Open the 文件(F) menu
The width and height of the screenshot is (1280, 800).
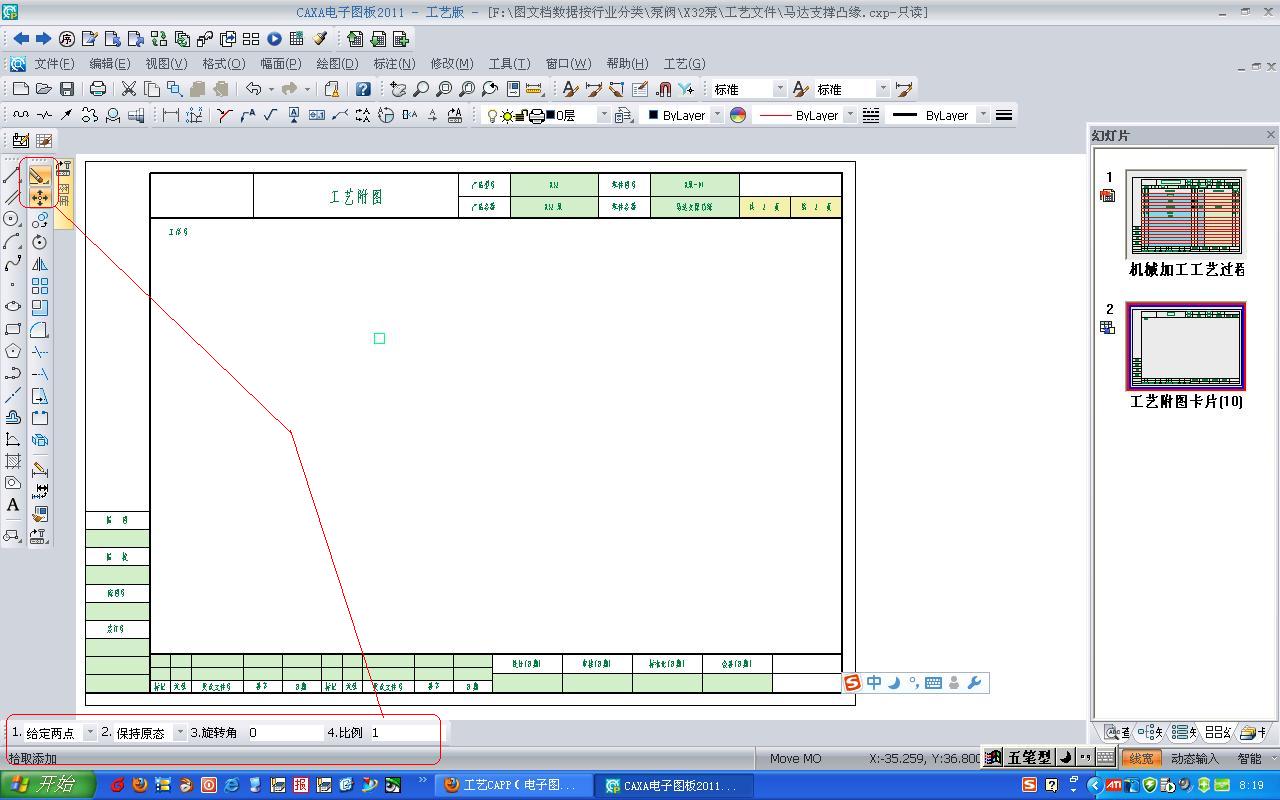click(54, 63)
